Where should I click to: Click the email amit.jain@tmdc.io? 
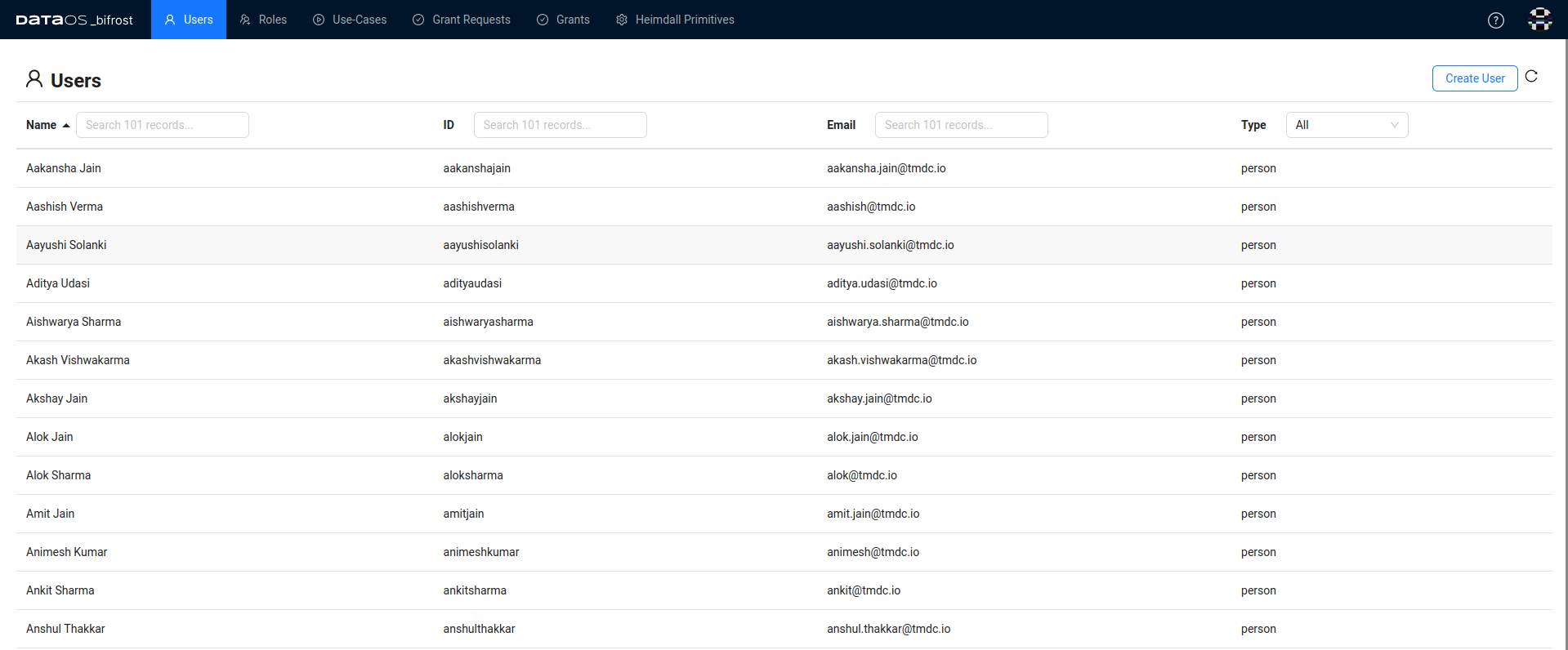pyautogui.click(x=873, y=514)
